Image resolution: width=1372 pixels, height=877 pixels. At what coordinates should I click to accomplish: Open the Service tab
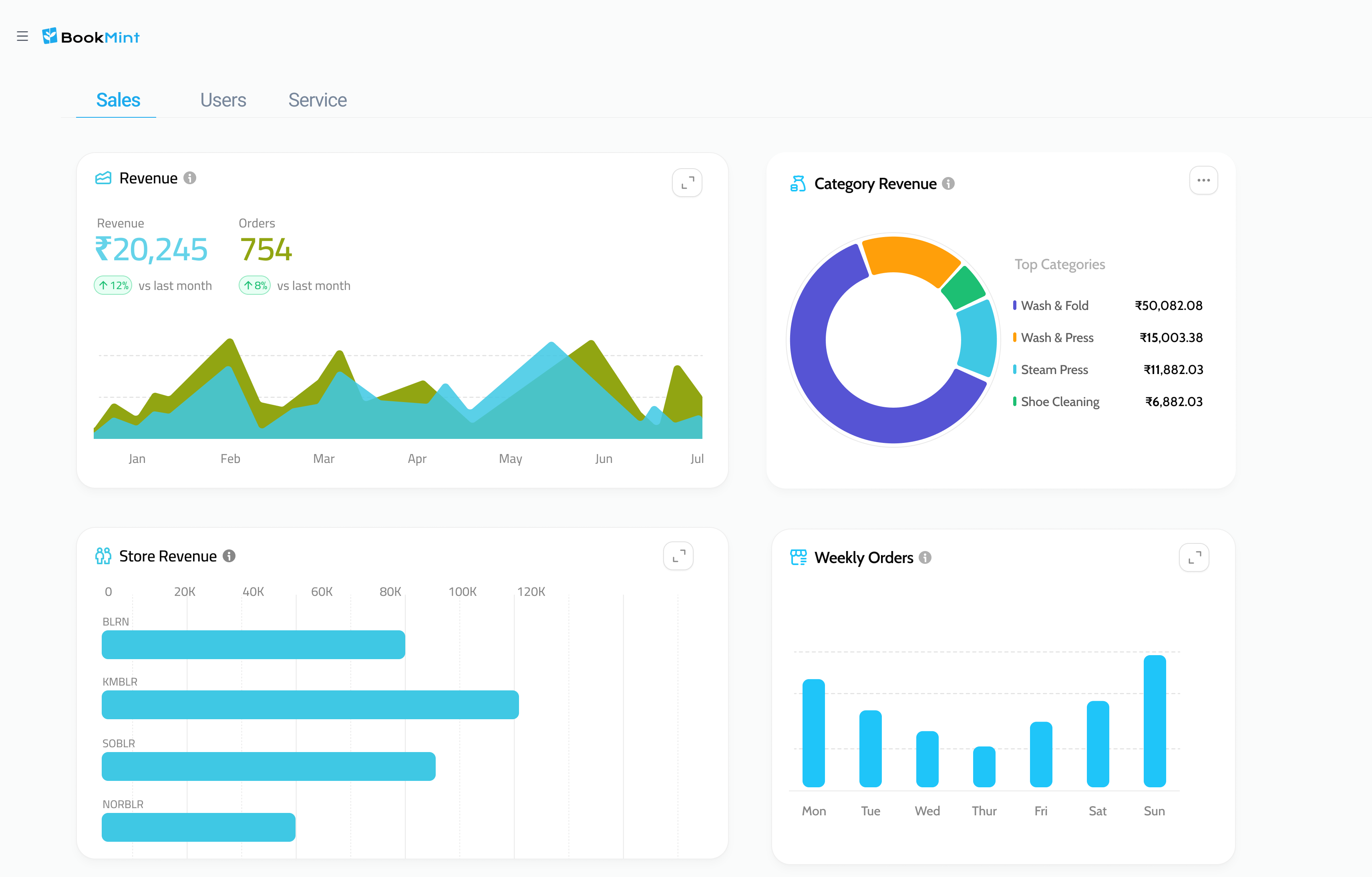pos(317,100)
